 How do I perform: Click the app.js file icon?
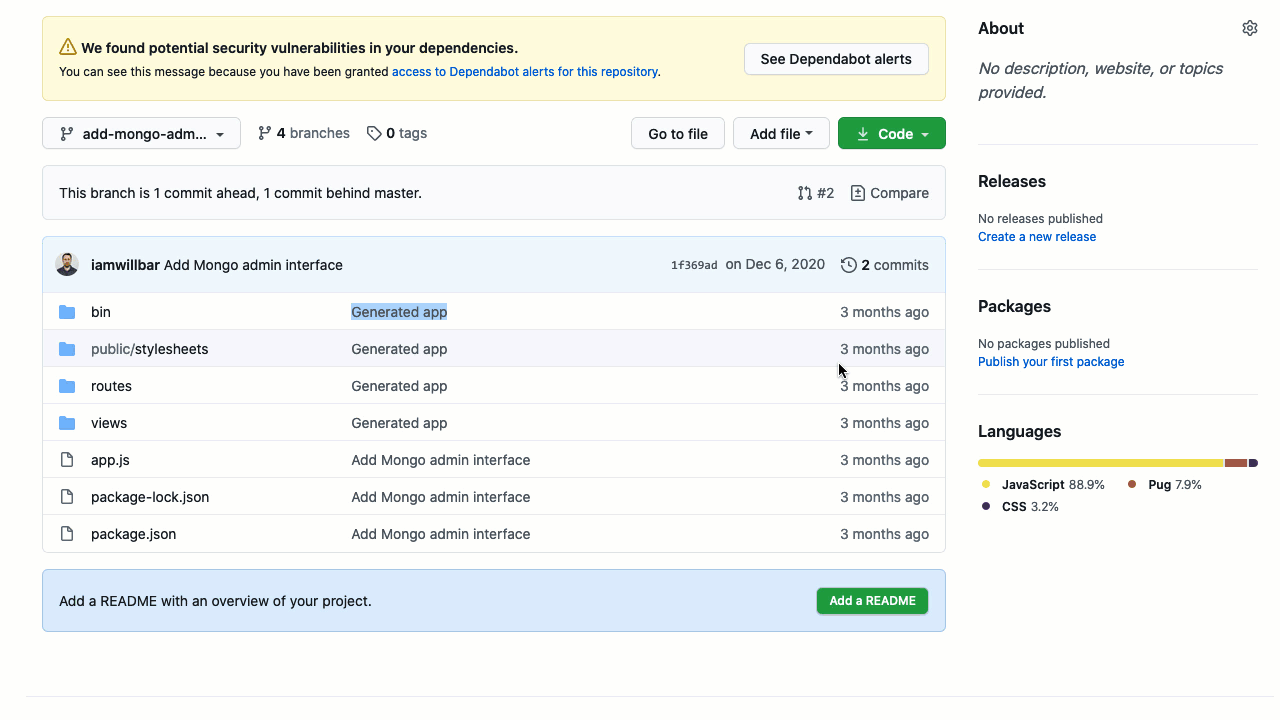pyautogui.click(x=67, y=460)
